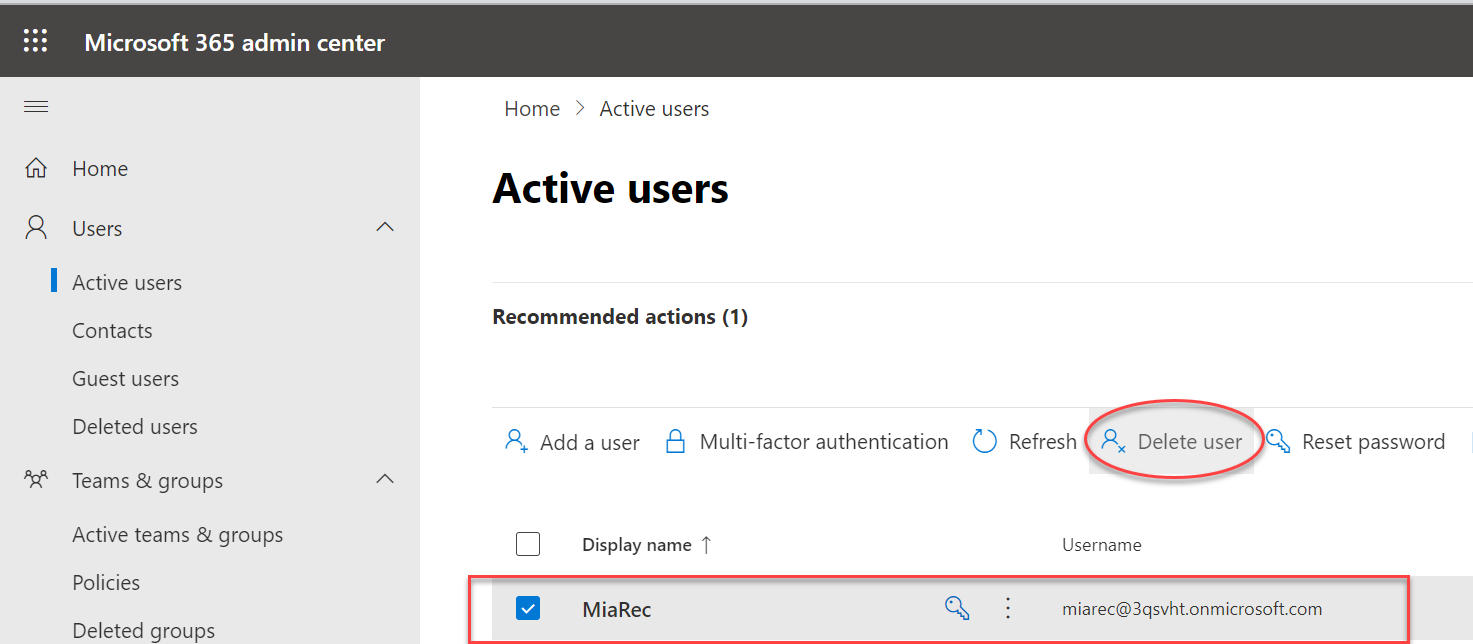This screenshot has width=1473, height=644.
Task: Click the sort arrow beside Display name
Action: click(x=706, y=545)
